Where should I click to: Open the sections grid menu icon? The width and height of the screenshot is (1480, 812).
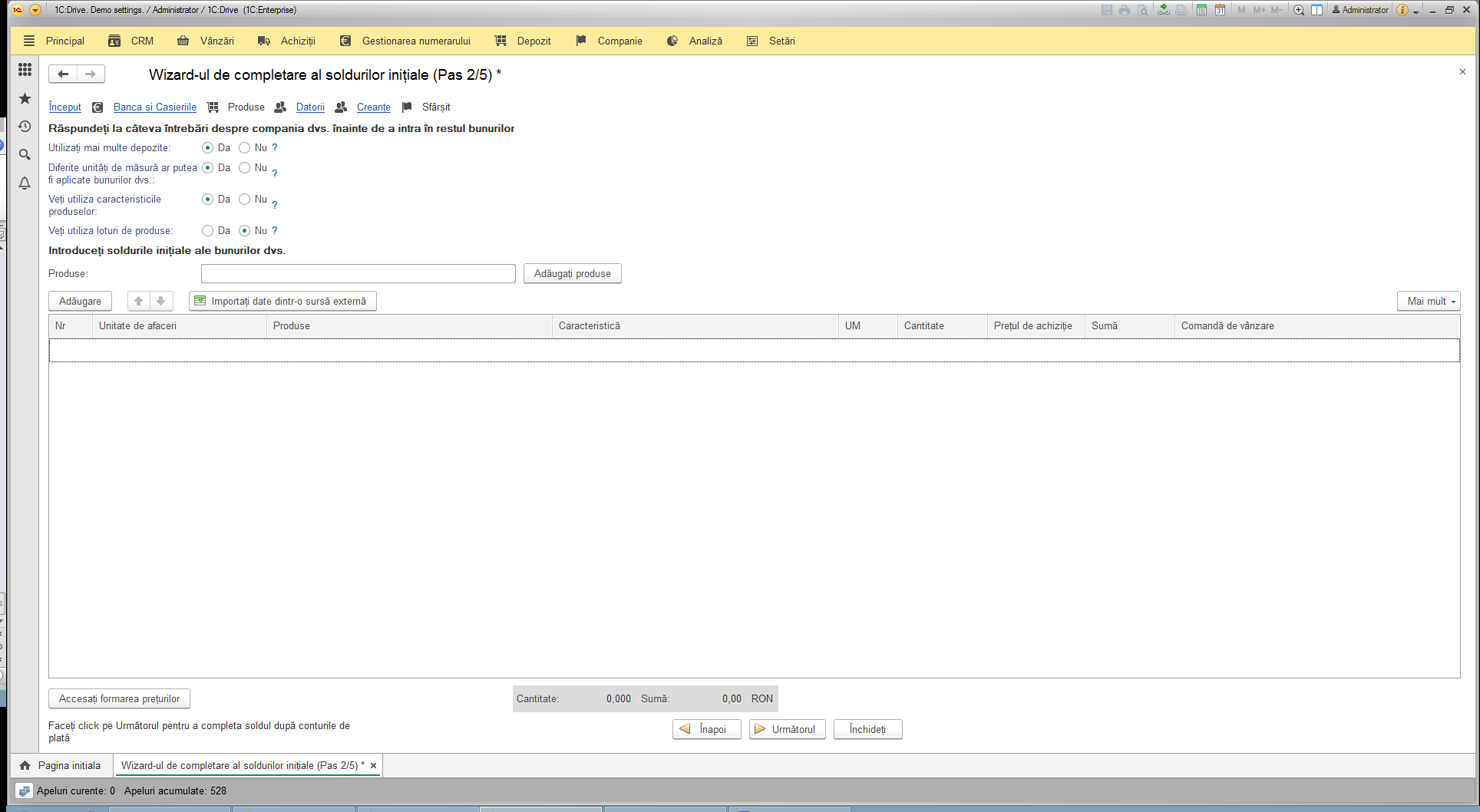25,70
